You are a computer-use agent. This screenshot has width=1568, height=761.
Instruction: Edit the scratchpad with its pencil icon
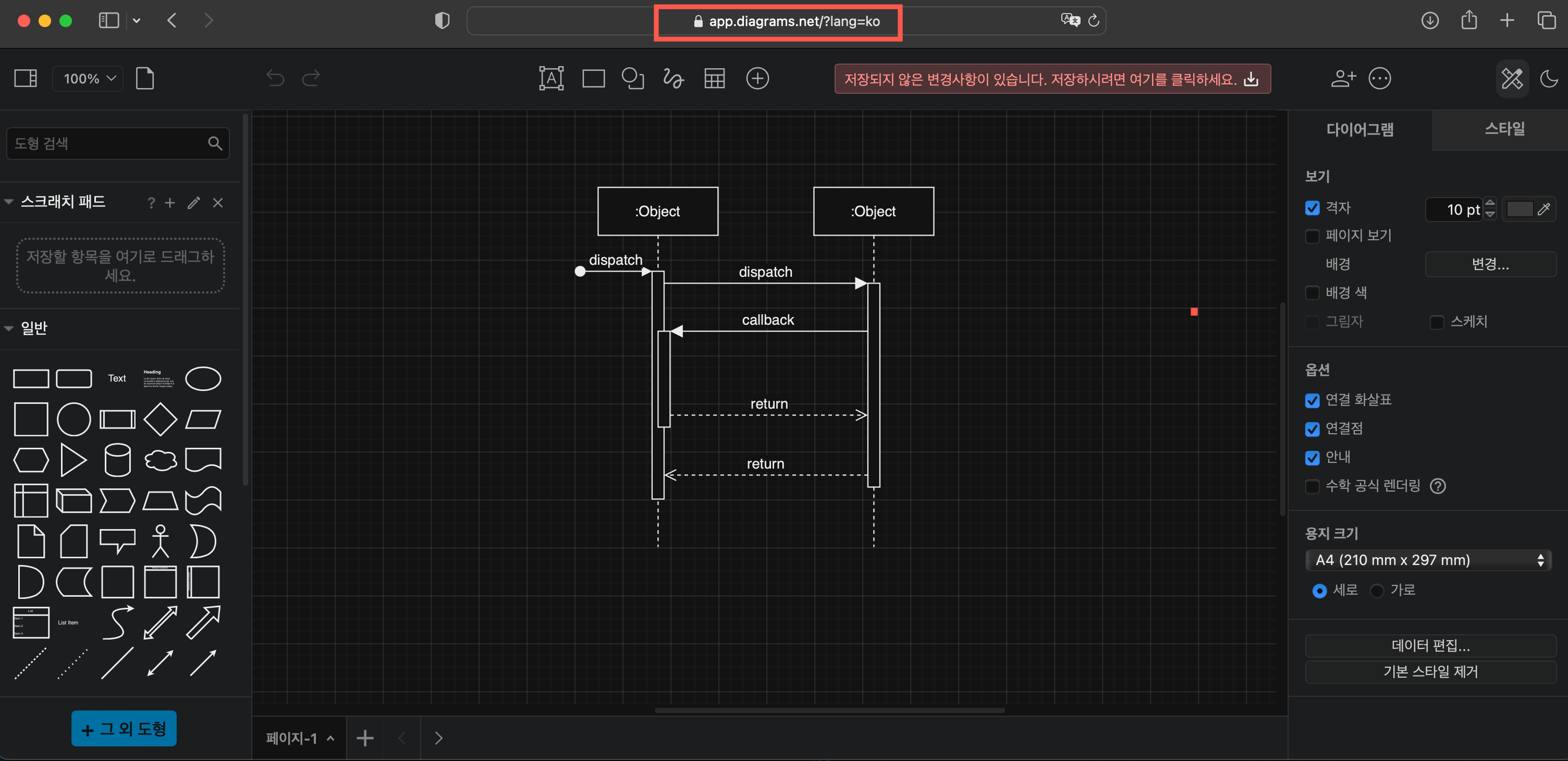coord(193,203)
